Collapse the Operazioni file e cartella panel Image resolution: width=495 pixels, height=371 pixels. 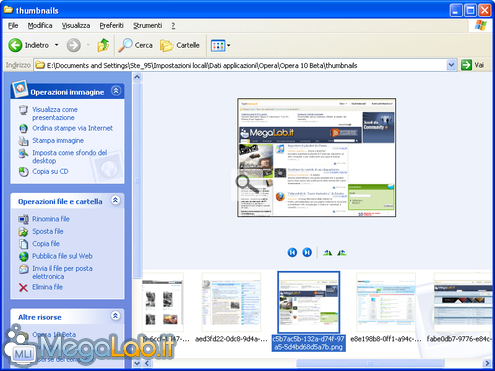pyautogui.click(x=115, y=200)
